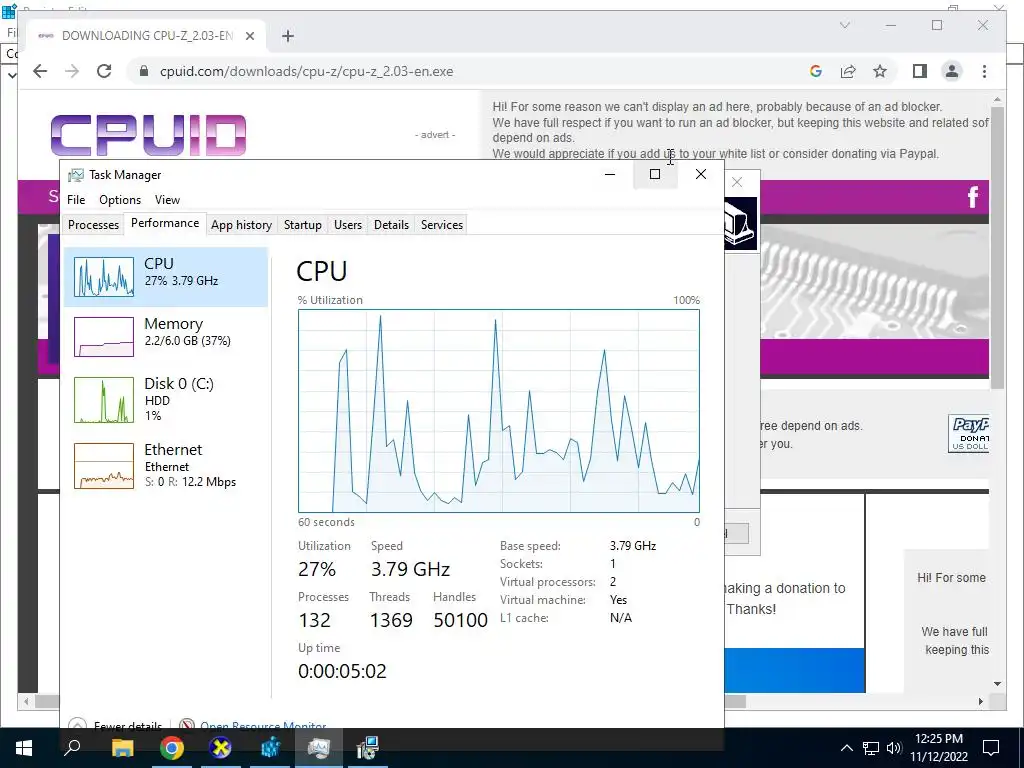This screenshot has width=1024, height=768.
Task: Click Task Manager taskbar icon
Action: click(x=319, y=748)
